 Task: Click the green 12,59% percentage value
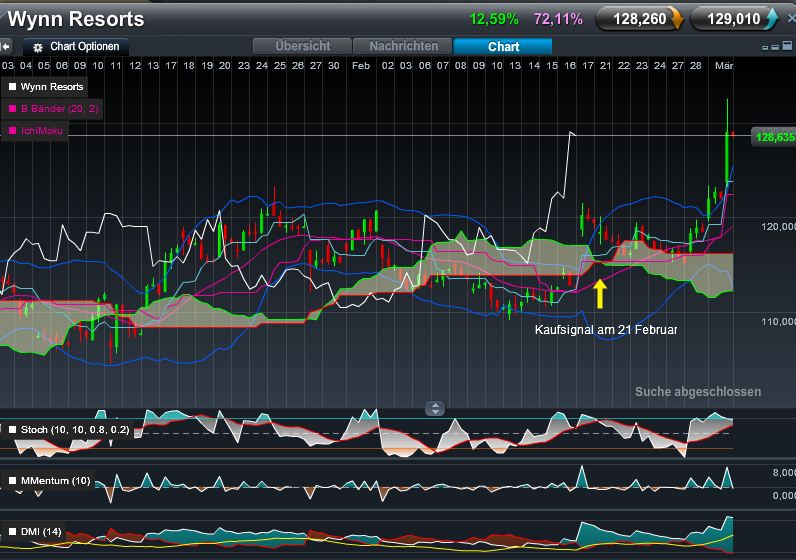tap(494, 19)
